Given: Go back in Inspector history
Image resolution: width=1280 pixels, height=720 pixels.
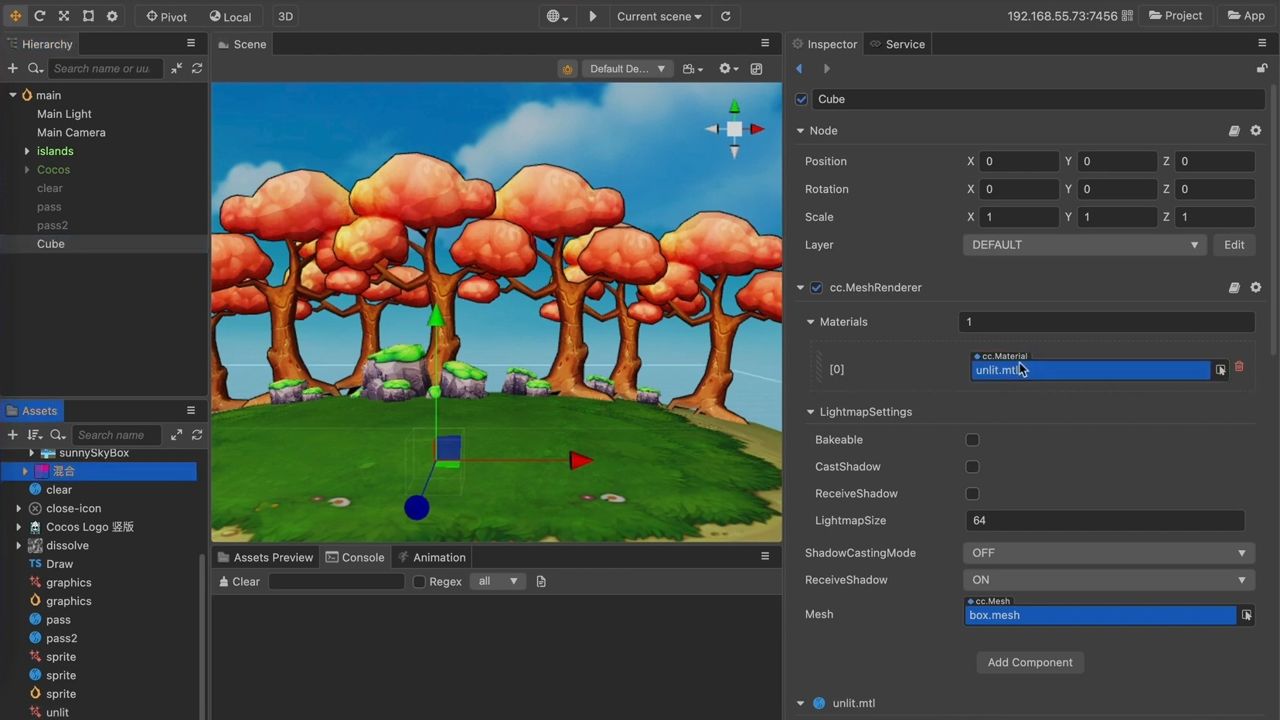Looking at the screenshot, I should pos(799,69).
